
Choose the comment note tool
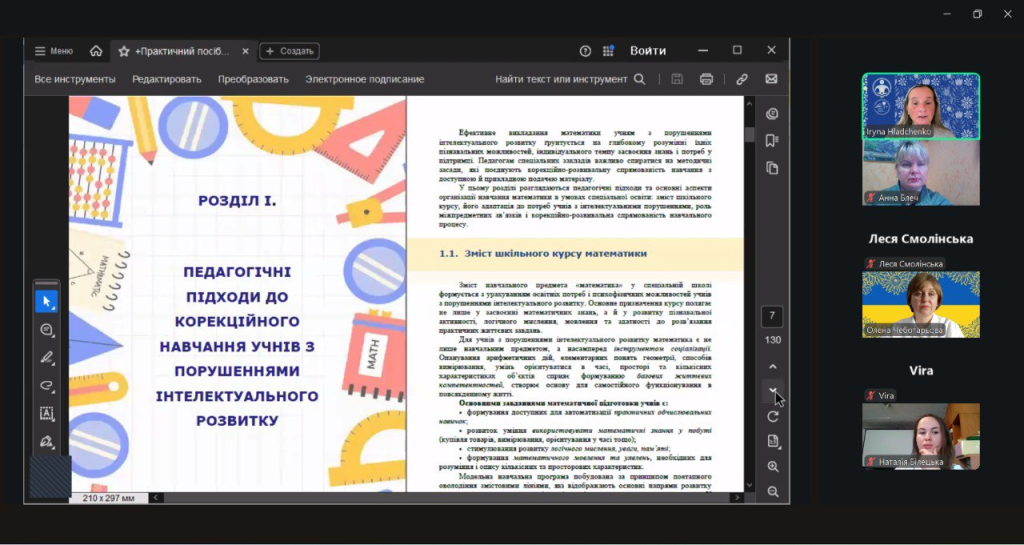(47, 329)
